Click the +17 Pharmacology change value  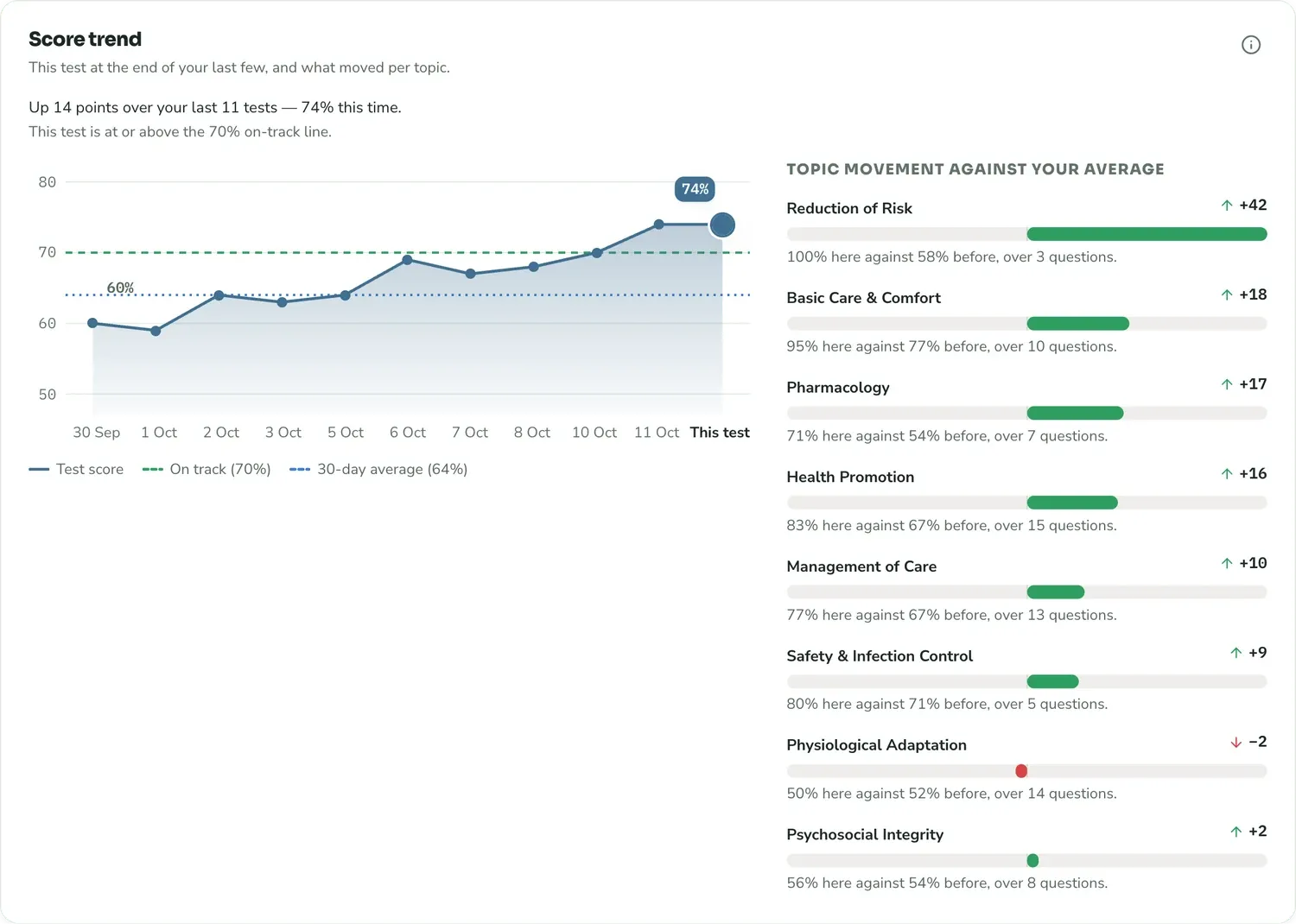point(1253,383)
